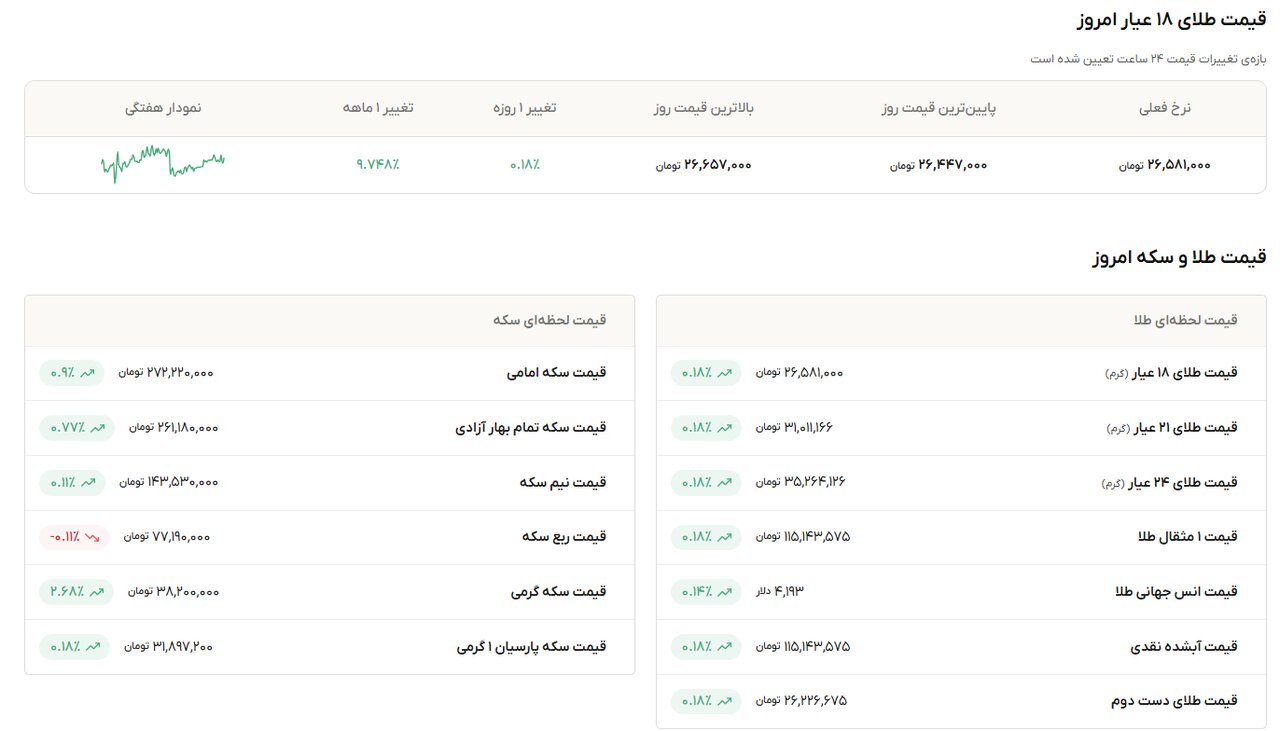Click the نرخ فعلی column header

[1165, 108]
